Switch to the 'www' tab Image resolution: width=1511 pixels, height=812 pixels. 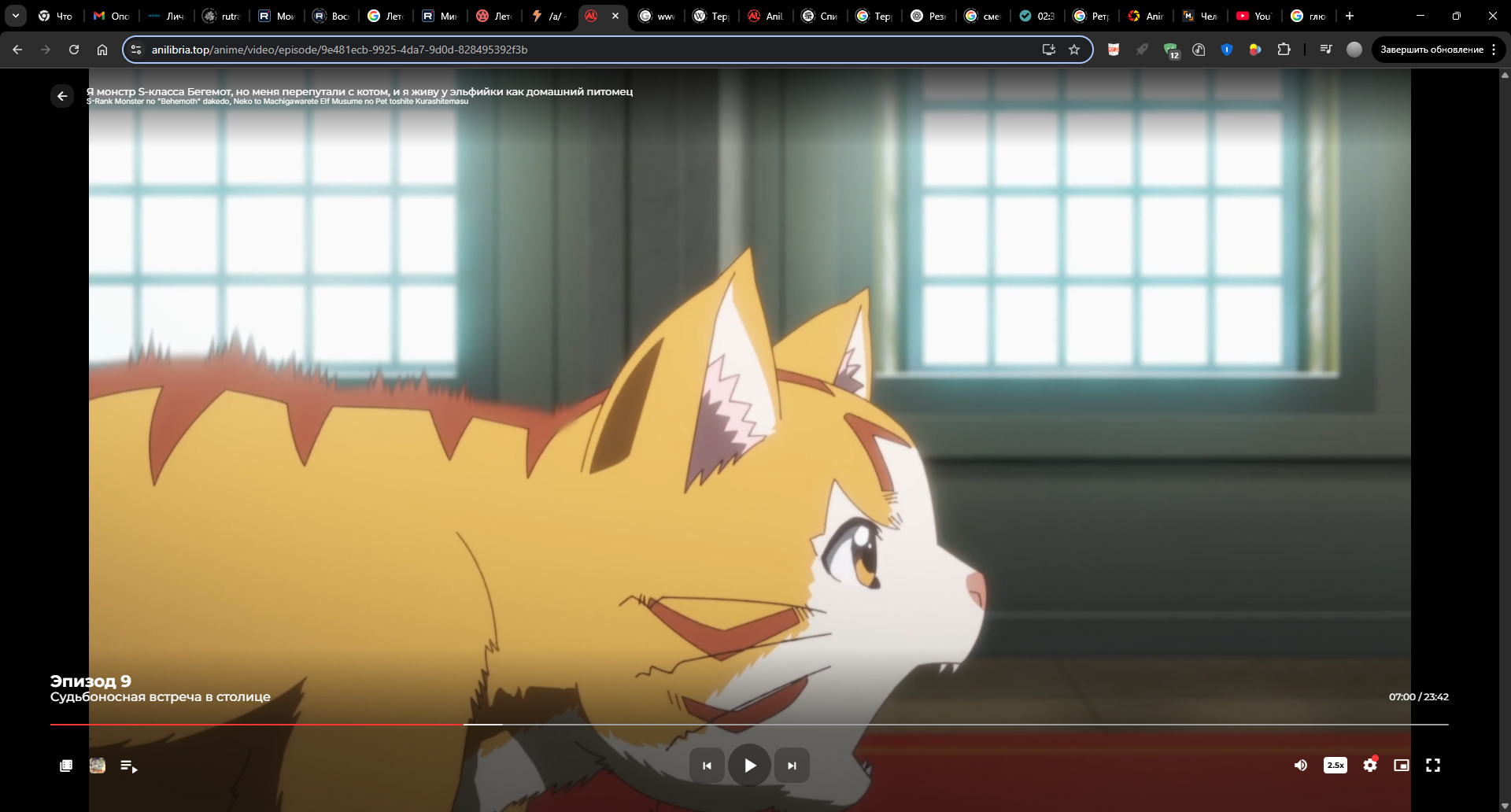coord(658,16)
